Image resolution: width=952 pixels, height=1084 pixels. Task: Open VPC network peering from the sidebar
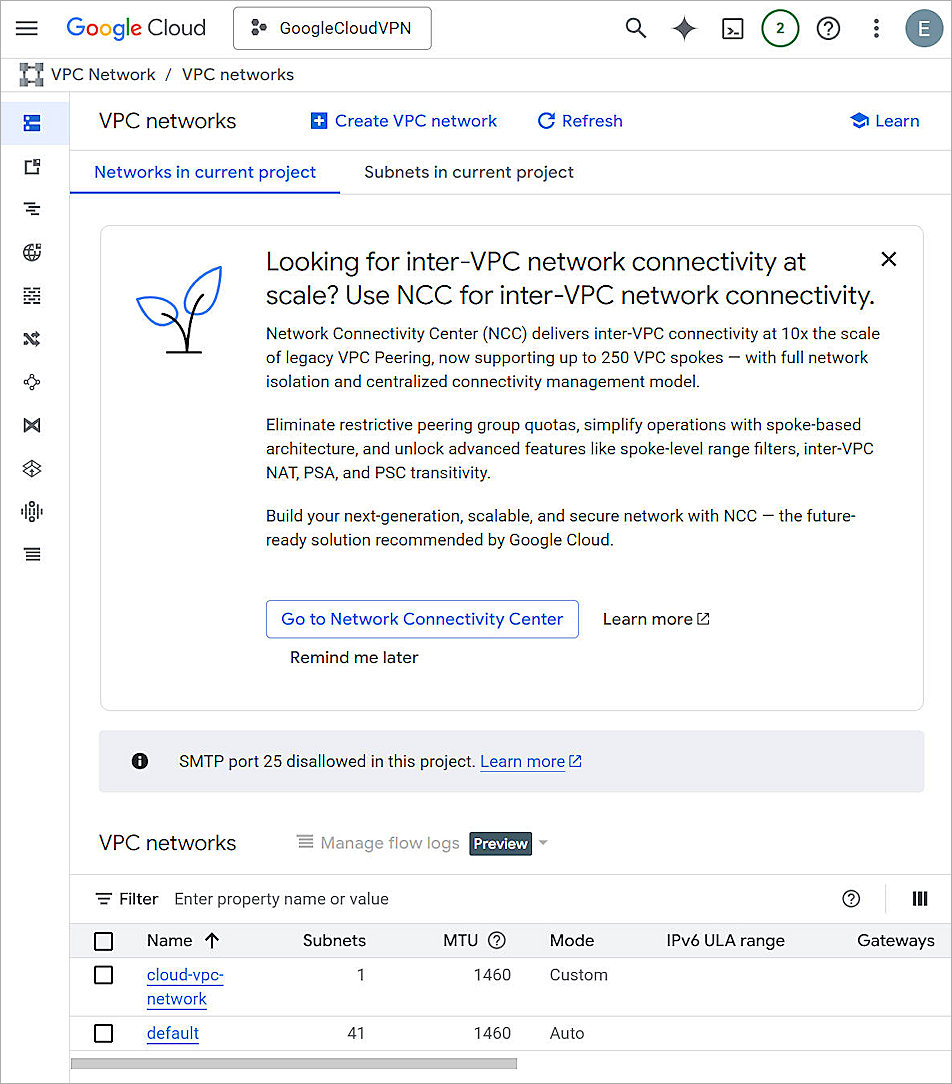point(31,381)
